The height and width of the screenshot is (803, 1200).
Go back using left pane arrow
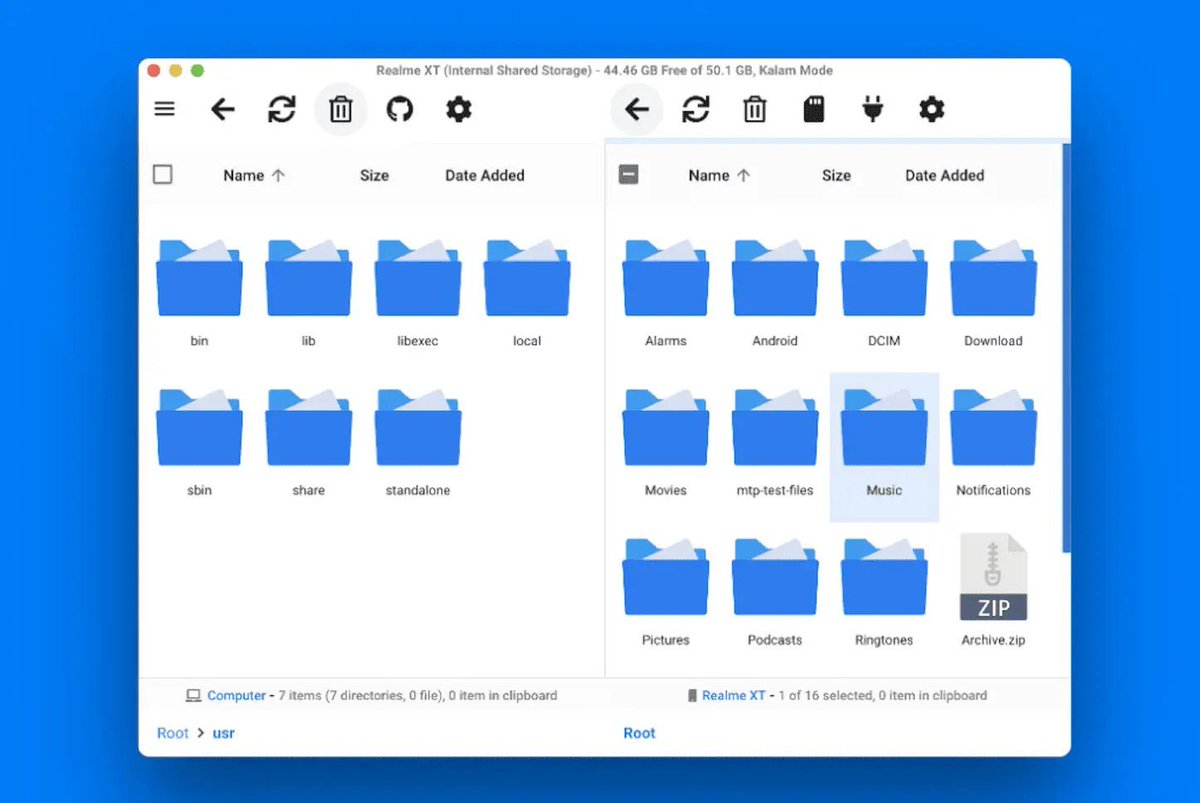(x=223, y=109)
